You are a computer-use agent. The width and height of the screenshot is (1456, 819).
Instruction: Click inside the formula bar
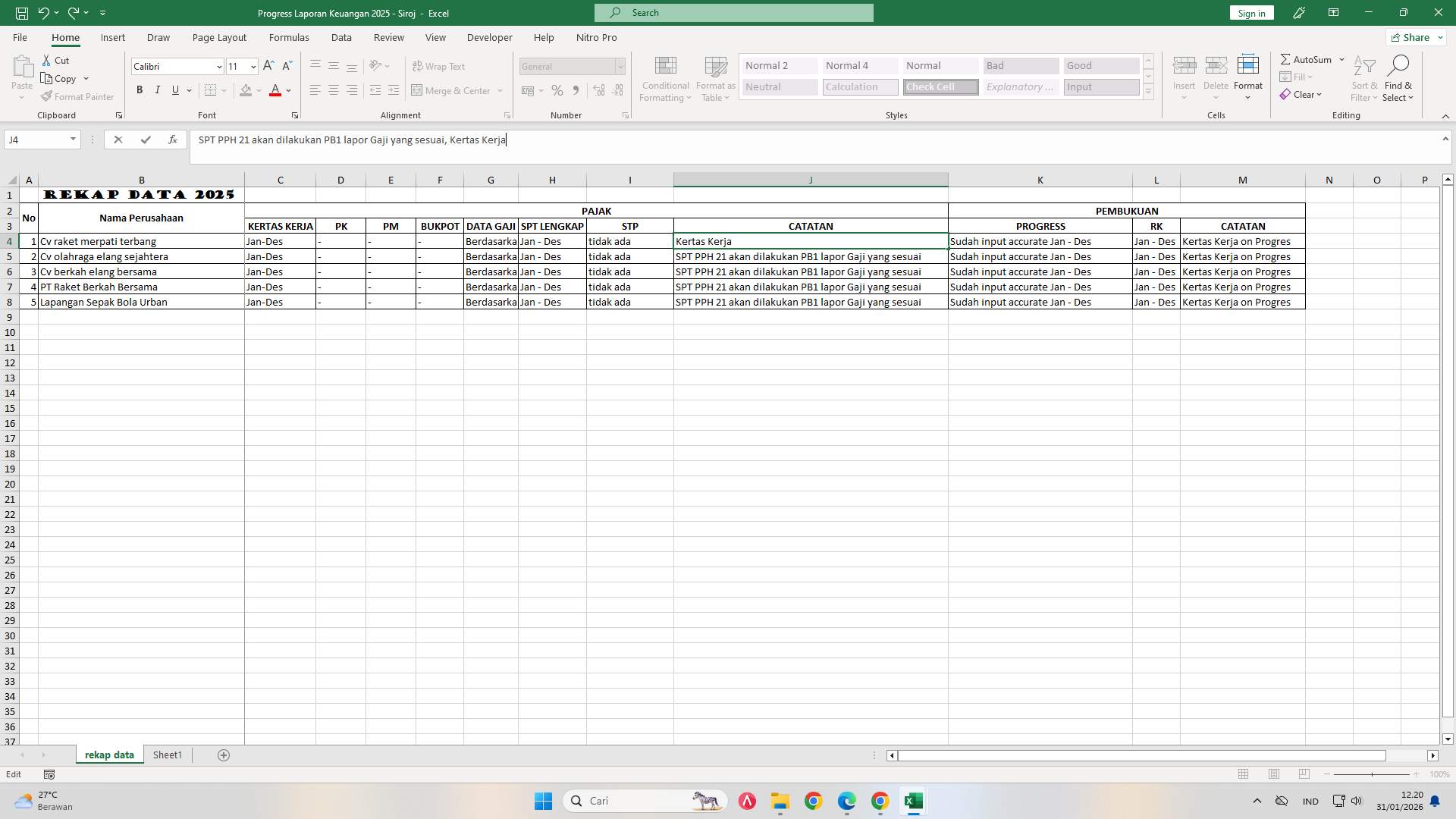[531, 140]
